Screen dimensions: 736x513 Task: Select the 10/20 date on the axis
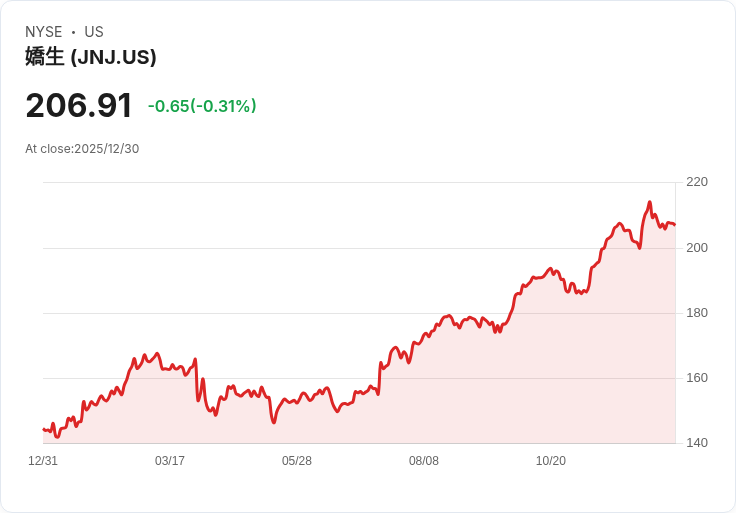click(x=551, y=461)
